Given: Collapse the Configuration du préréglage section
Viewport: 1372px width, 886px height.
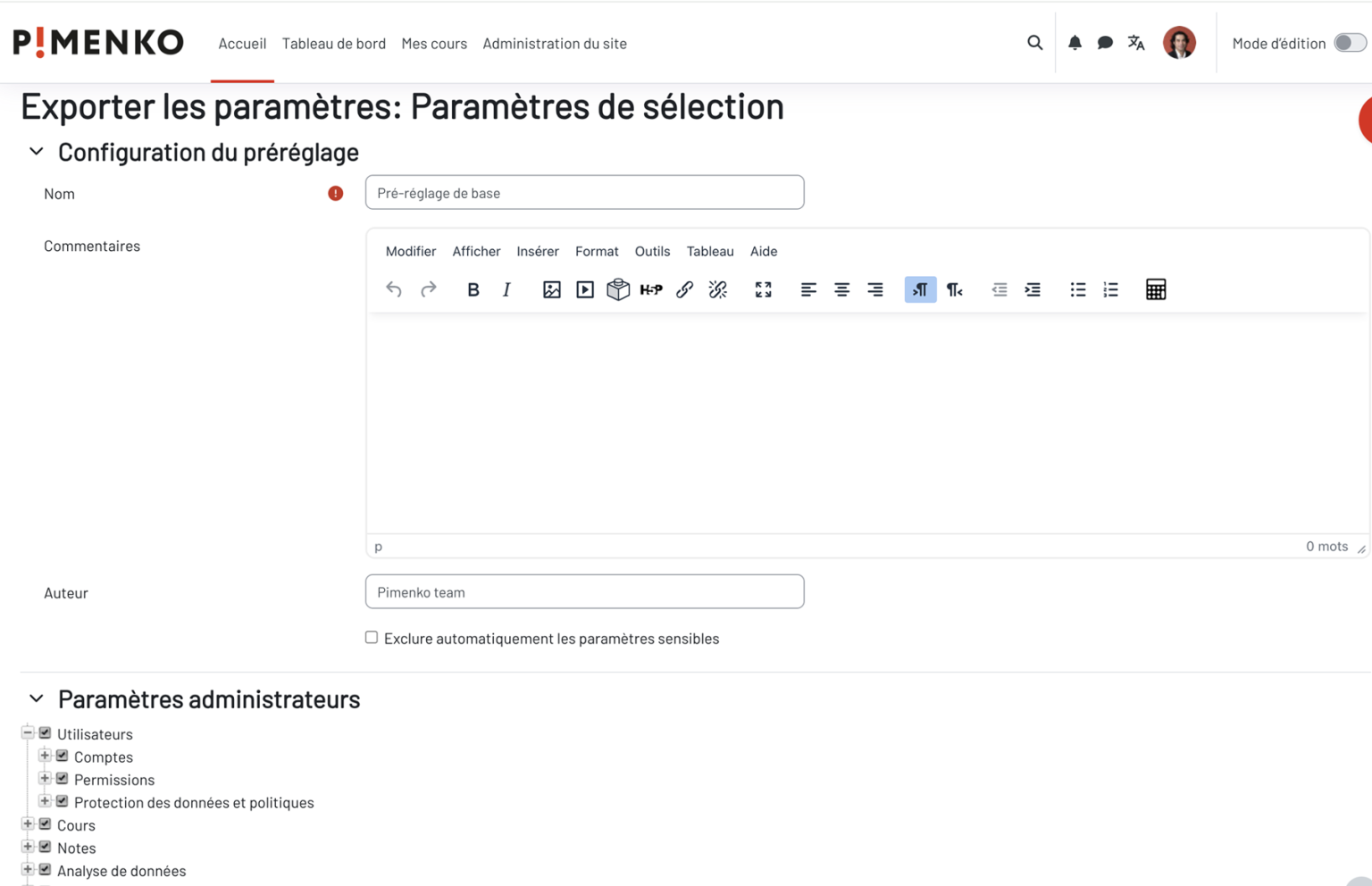Looking at the screenshot, I should [36, 151].
